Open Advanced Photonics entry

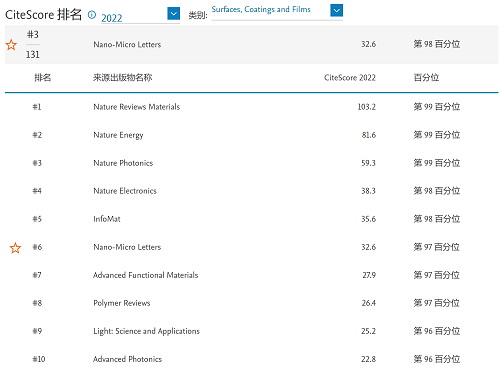pos(127,359)
